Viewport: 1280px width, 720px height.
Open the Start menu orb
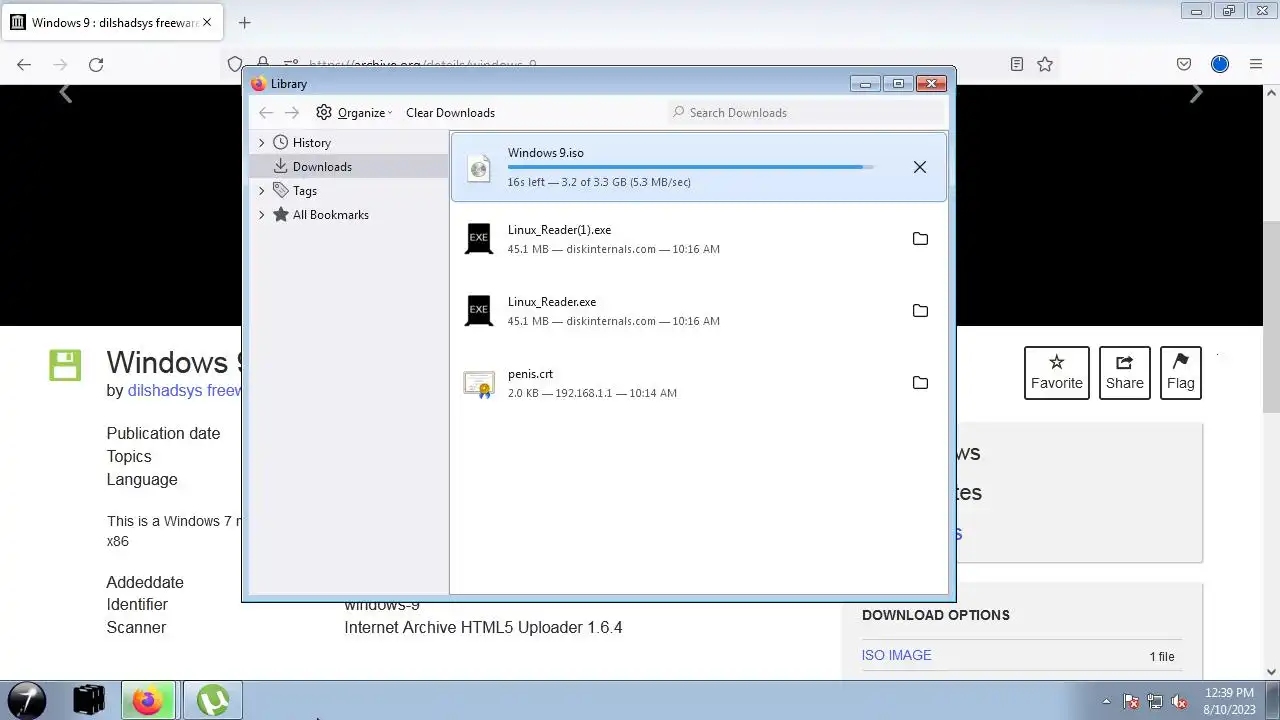point(27,700)
